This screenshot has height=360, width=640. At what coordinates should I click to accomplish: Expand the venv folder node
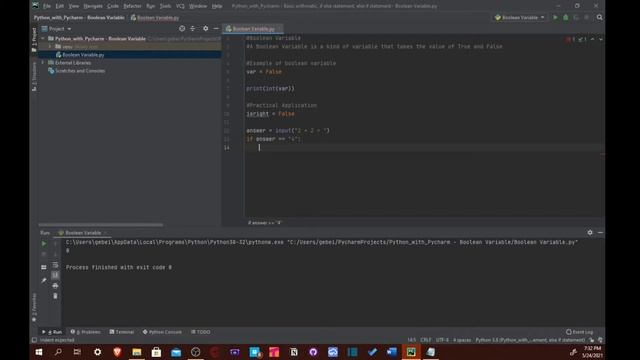[x=50, y=47]
